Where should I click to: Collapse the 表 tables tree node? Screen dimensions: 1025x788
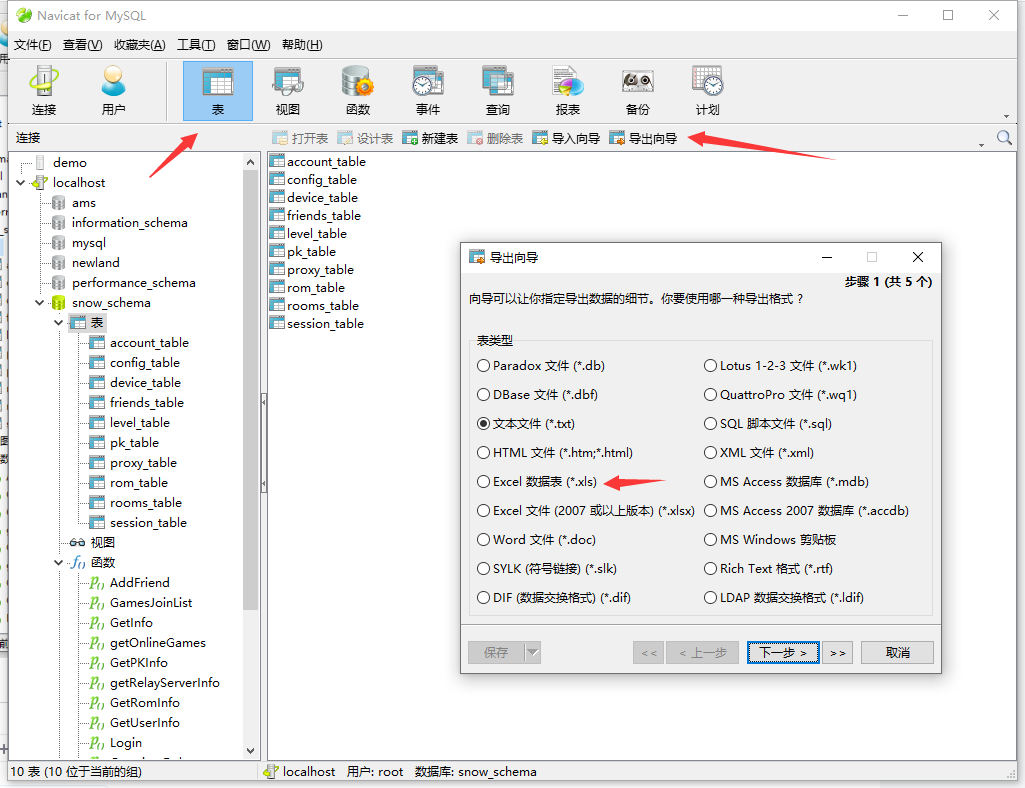(x=59, y=322)
